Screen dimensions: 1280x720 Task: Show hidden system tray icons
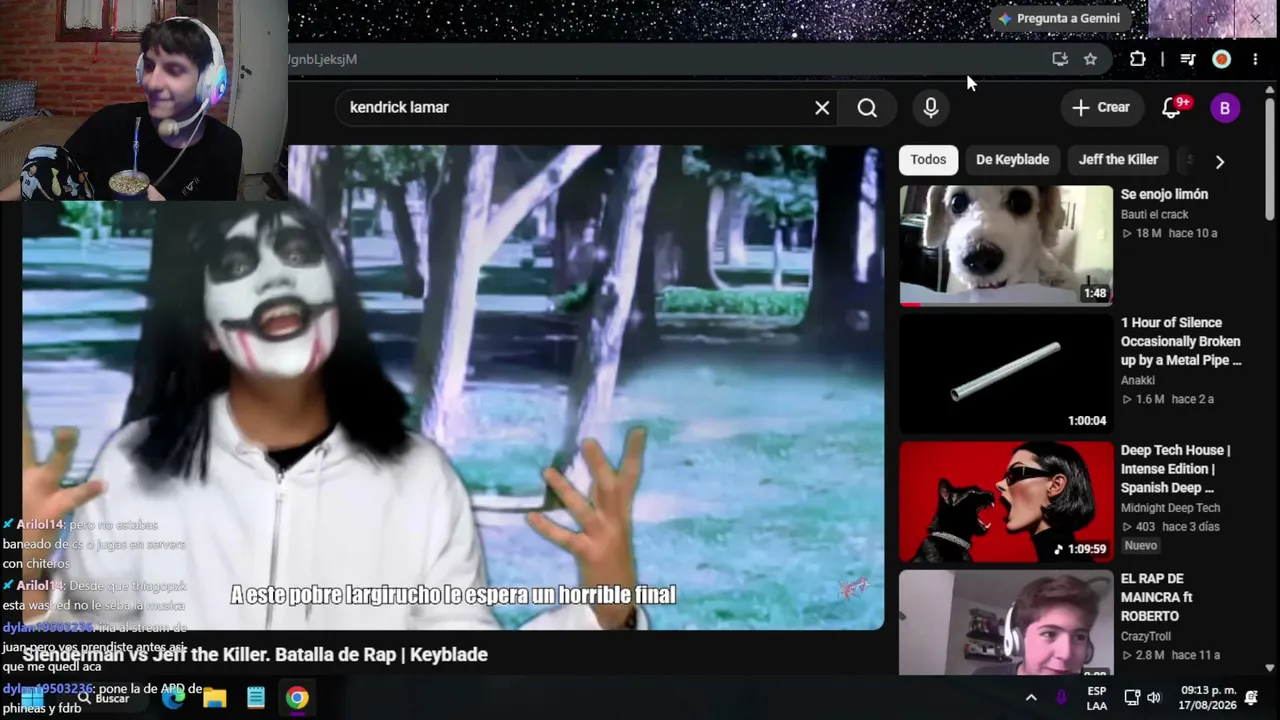(1031, 698)
